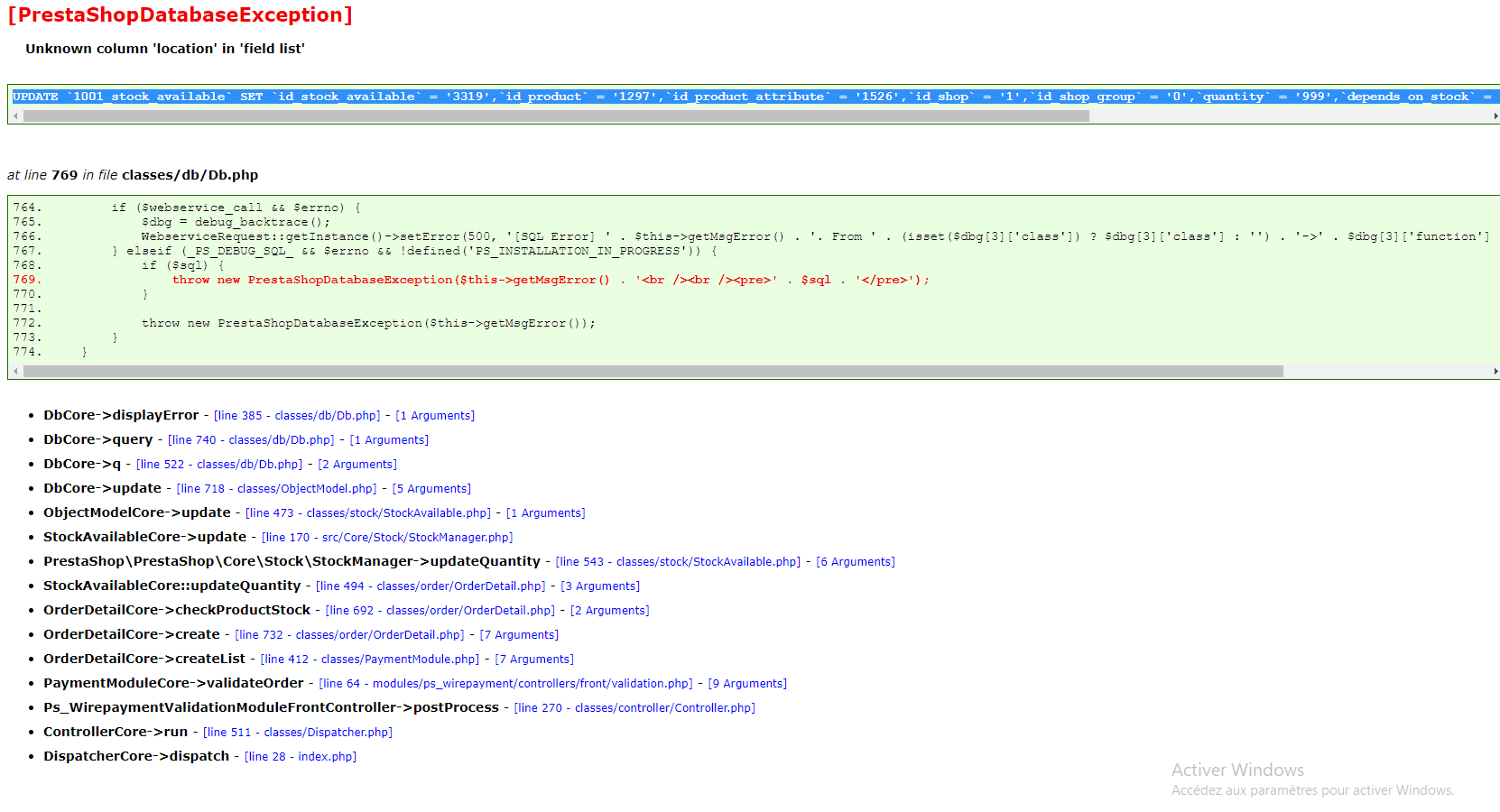Screen dimensions: 1500x812
Task: Open line 494 classes/order/OrderDetail.php link
Action: click(x=431, y=586)
